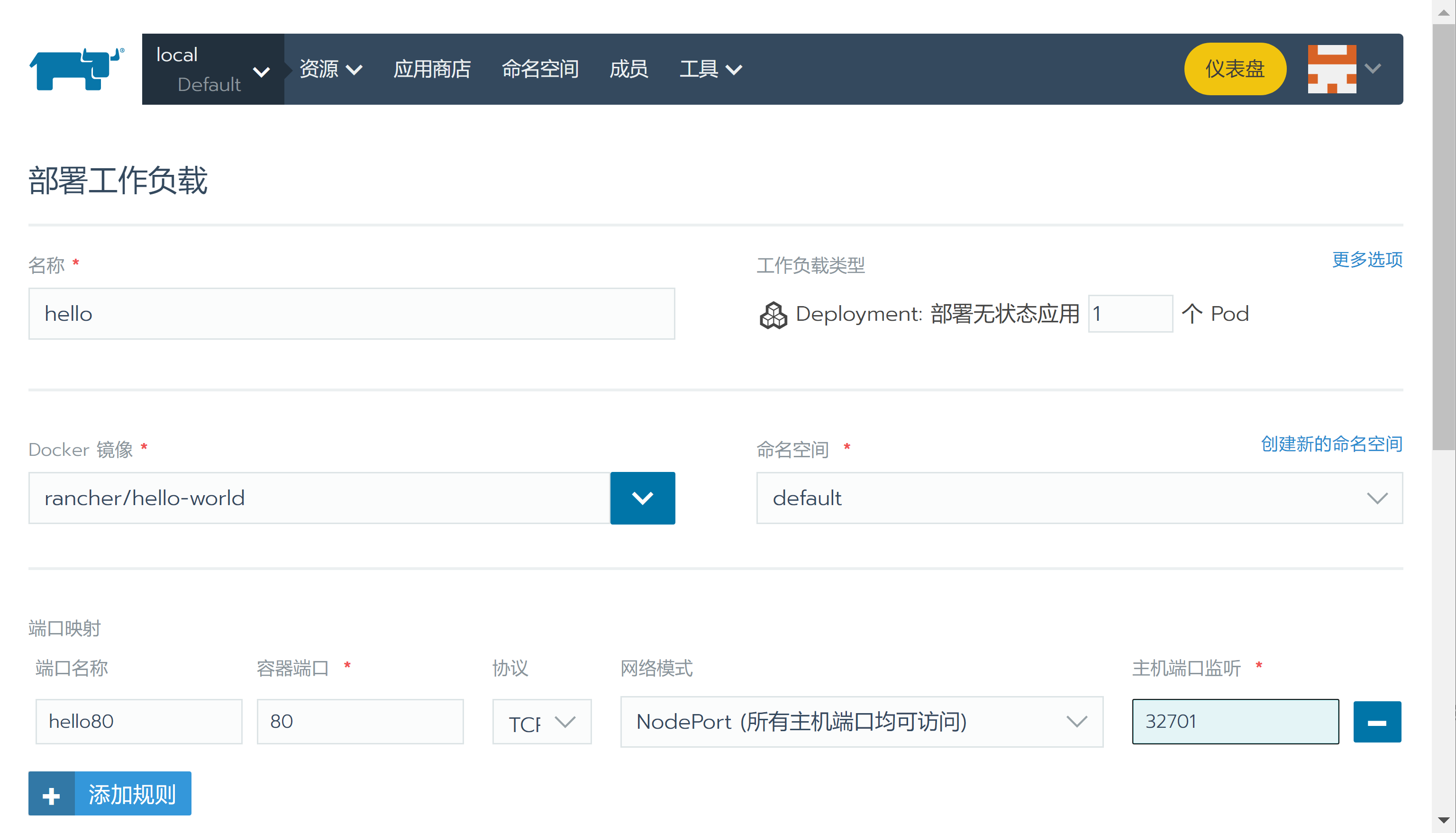Click 创建新的命名空间 link
Screen dimensions: 1456x833
click(1331, 444)
